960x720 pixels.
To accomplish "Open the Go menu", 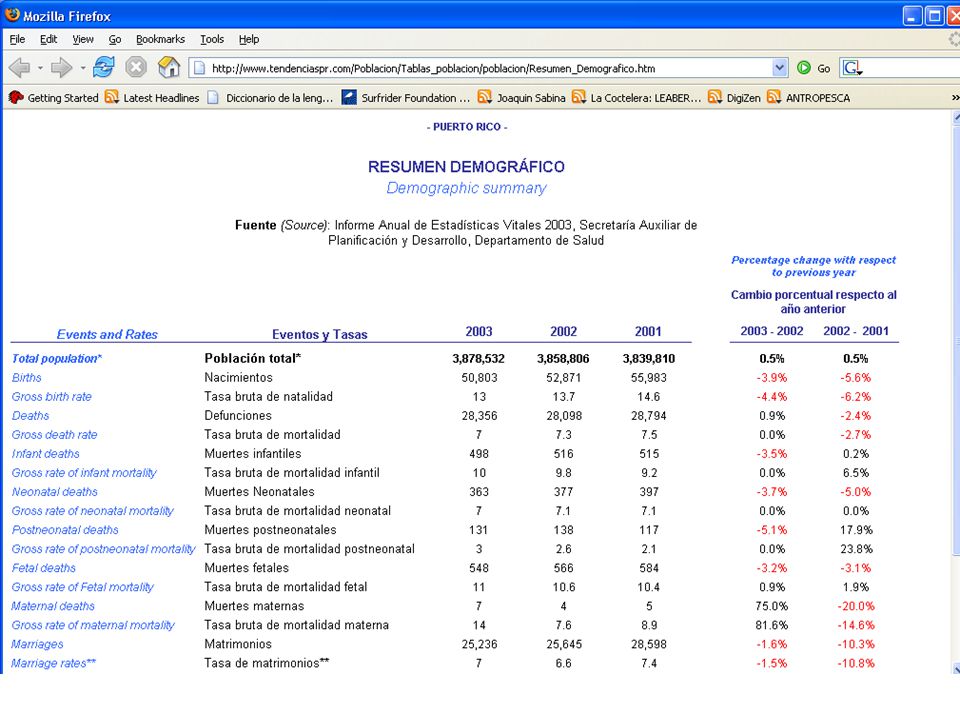I will (x=114, y=39).
